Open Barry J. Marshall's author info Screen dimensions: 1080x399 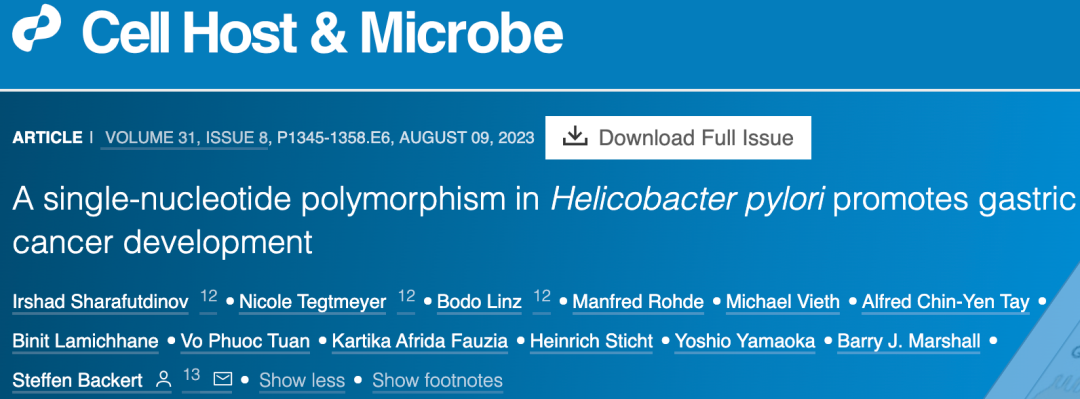(x=909, y=341)
